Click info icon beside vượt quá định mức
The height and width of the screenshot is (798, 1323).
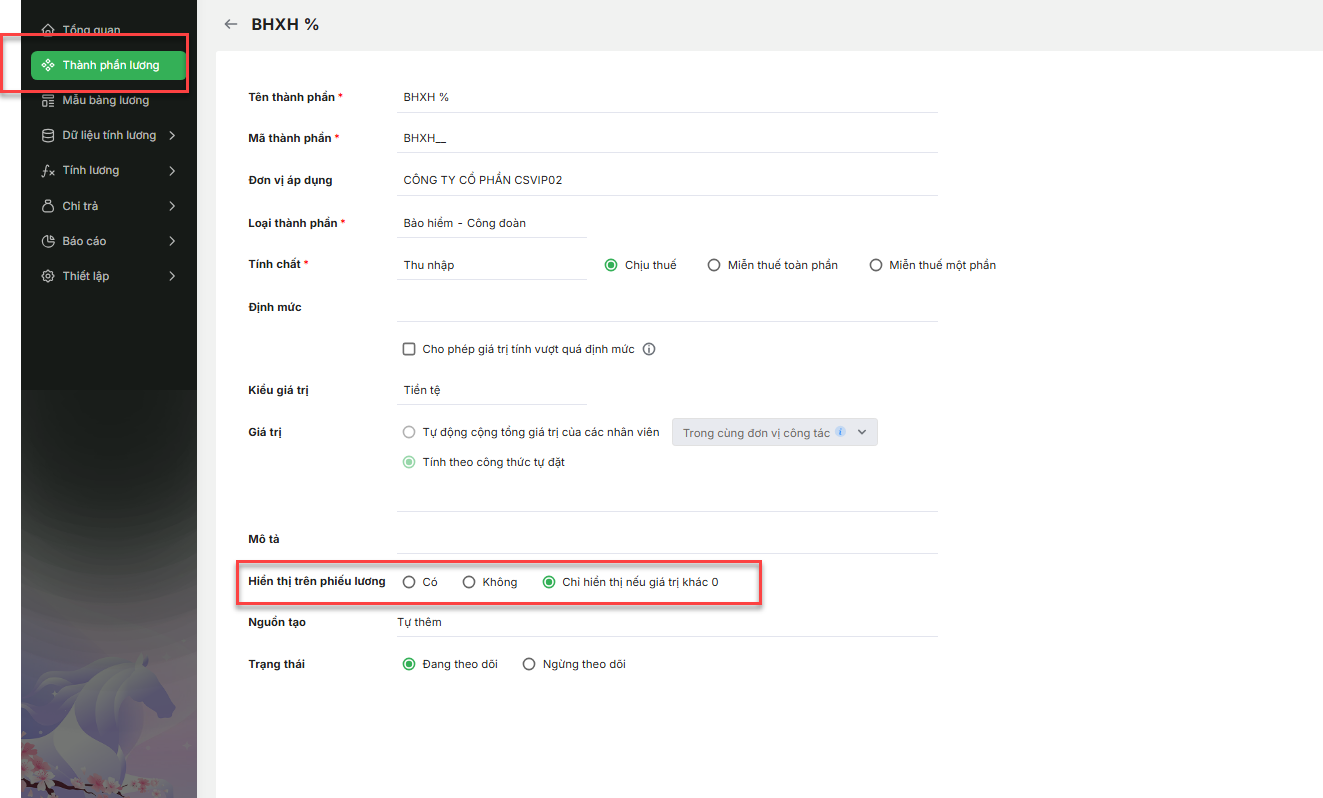point(648,349)
